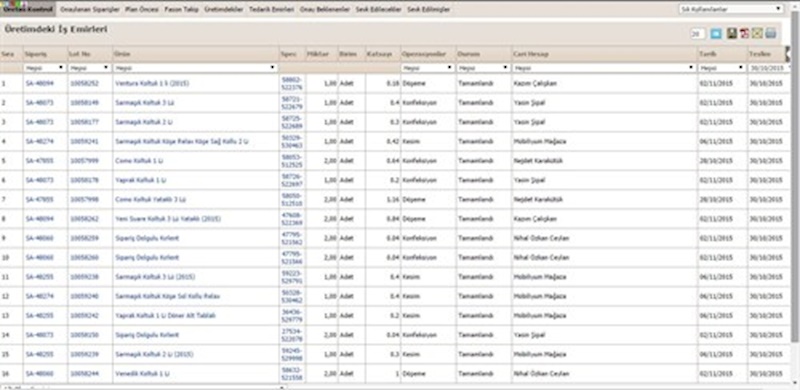Open order SA-48274 in row 4
The width and height of the screenshot is (800, 390).
[39, 141]
